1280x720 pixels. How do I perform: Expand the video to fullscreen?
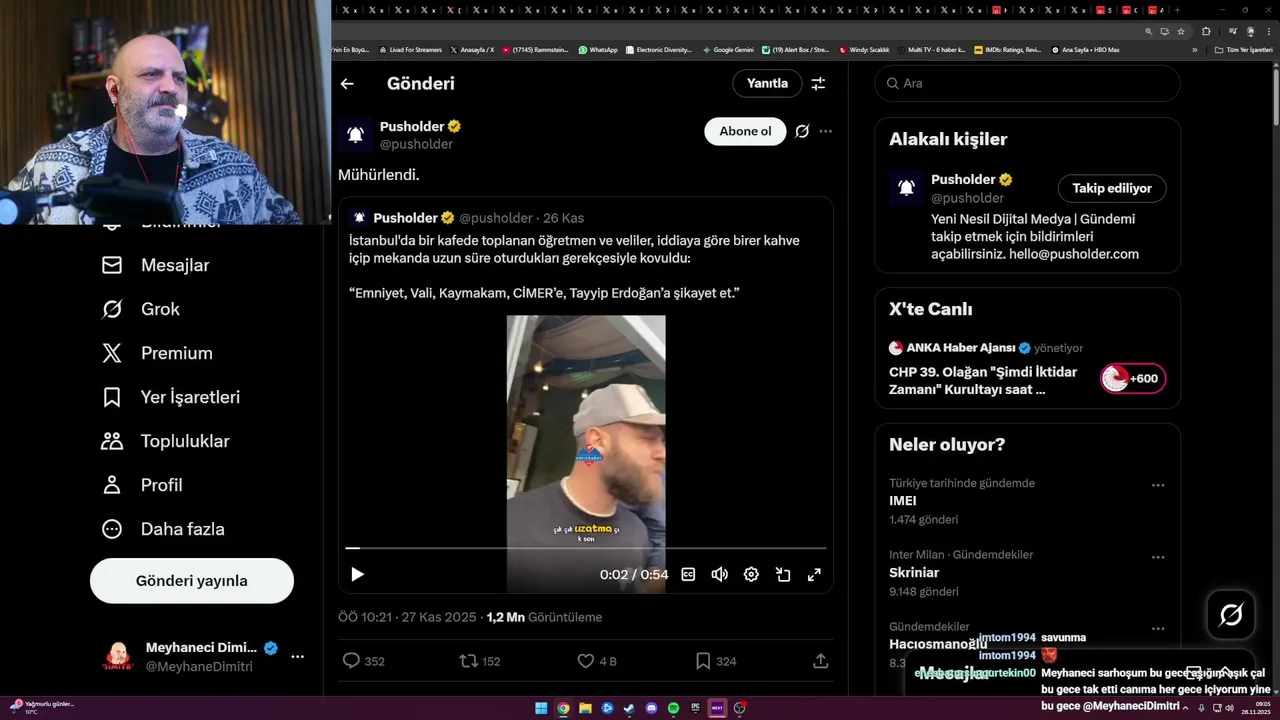814,574
